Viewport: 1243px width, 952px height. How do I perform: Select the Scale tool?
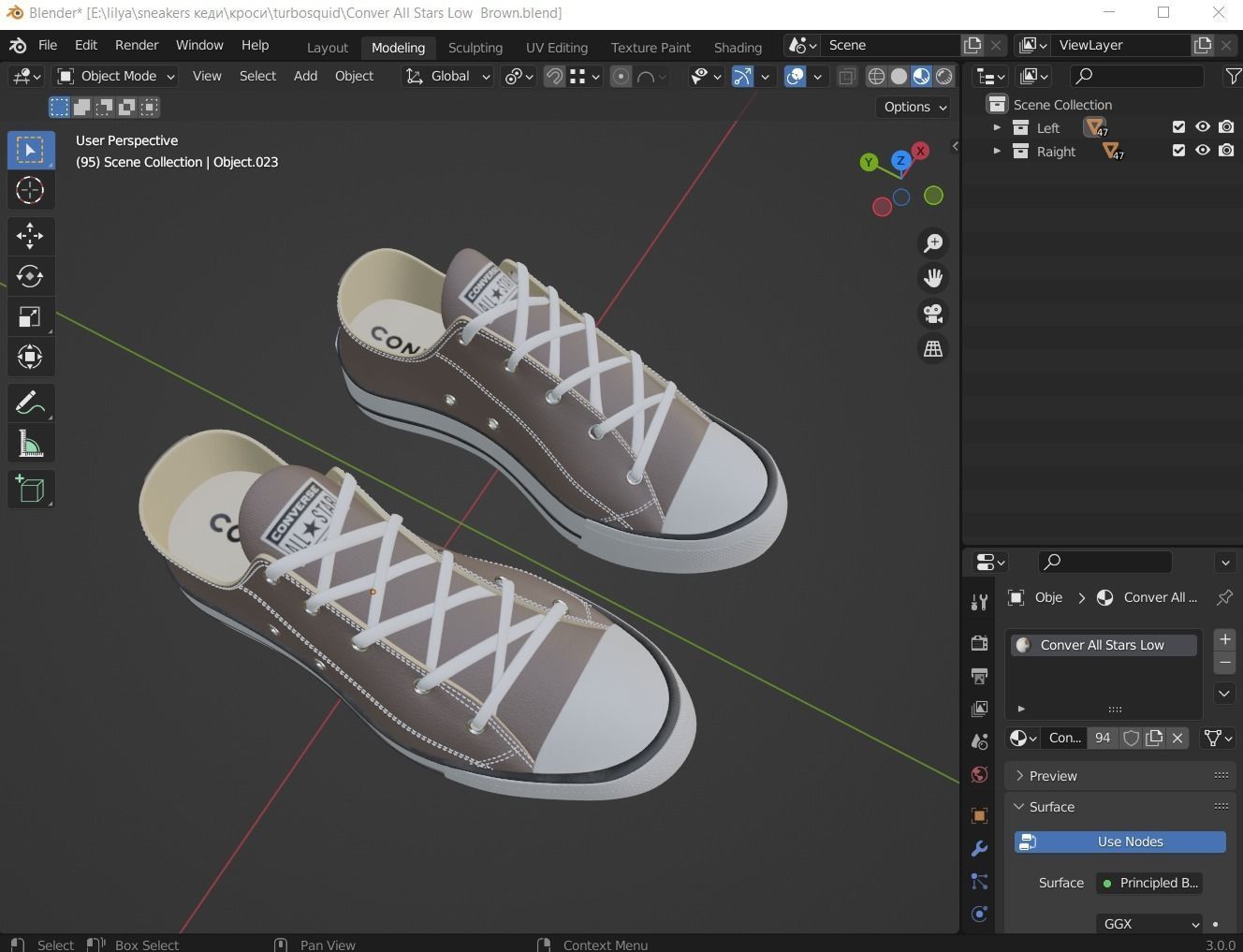(30, 316)
